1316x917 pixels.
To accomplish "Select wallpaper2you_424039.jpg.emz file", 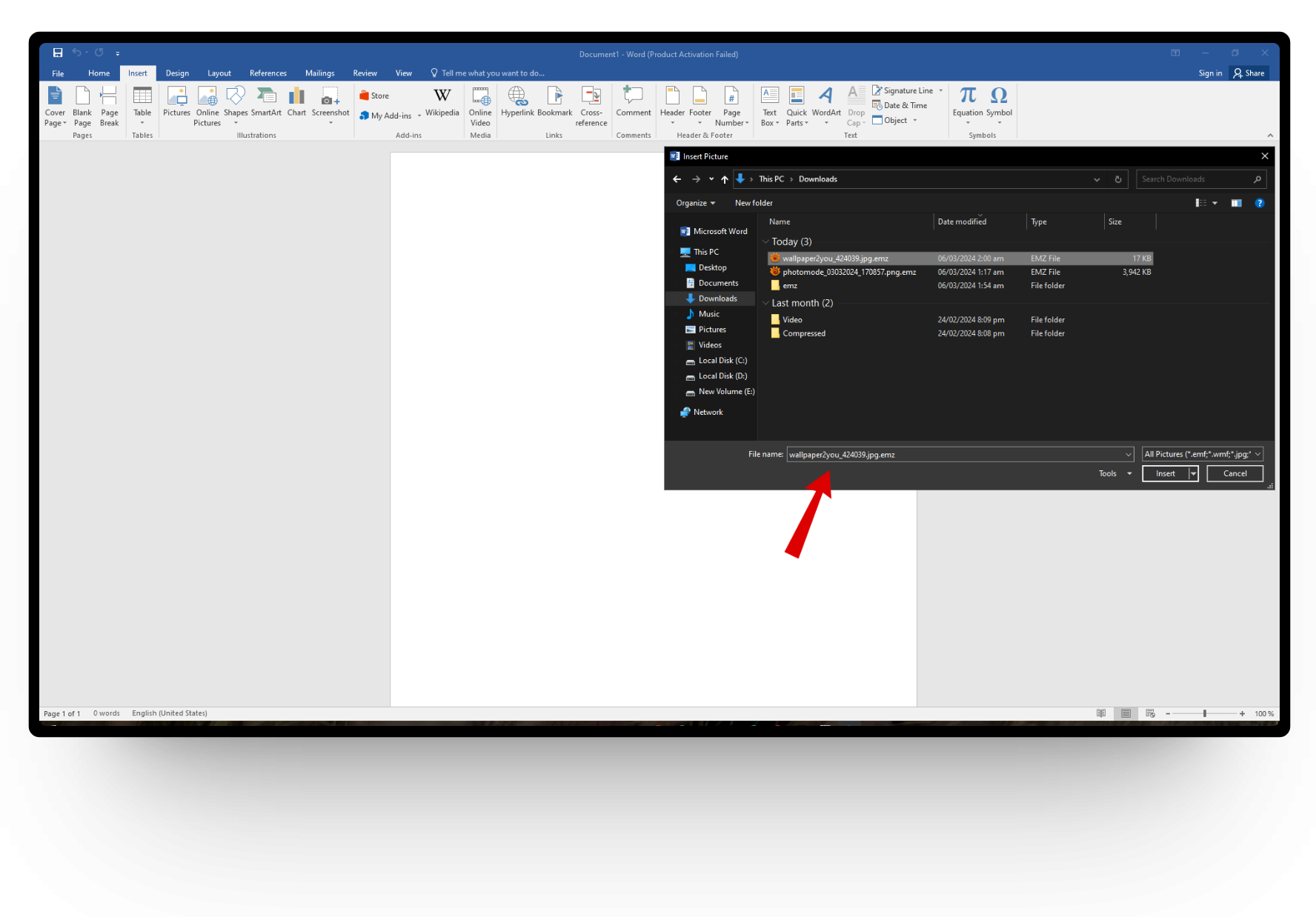I will [x=960, y=259].
